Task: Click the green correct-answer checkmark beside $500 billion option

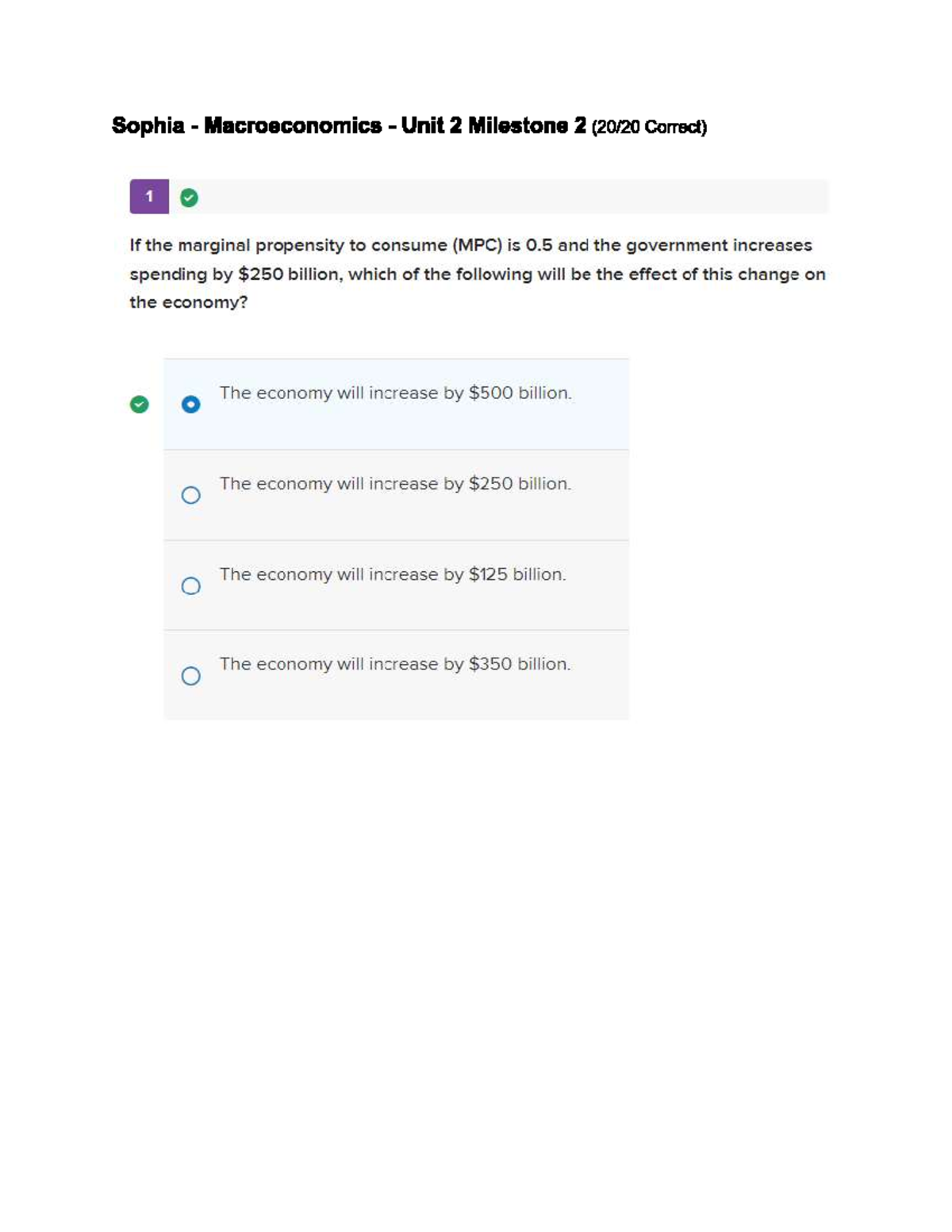Action: click(139, 405)
